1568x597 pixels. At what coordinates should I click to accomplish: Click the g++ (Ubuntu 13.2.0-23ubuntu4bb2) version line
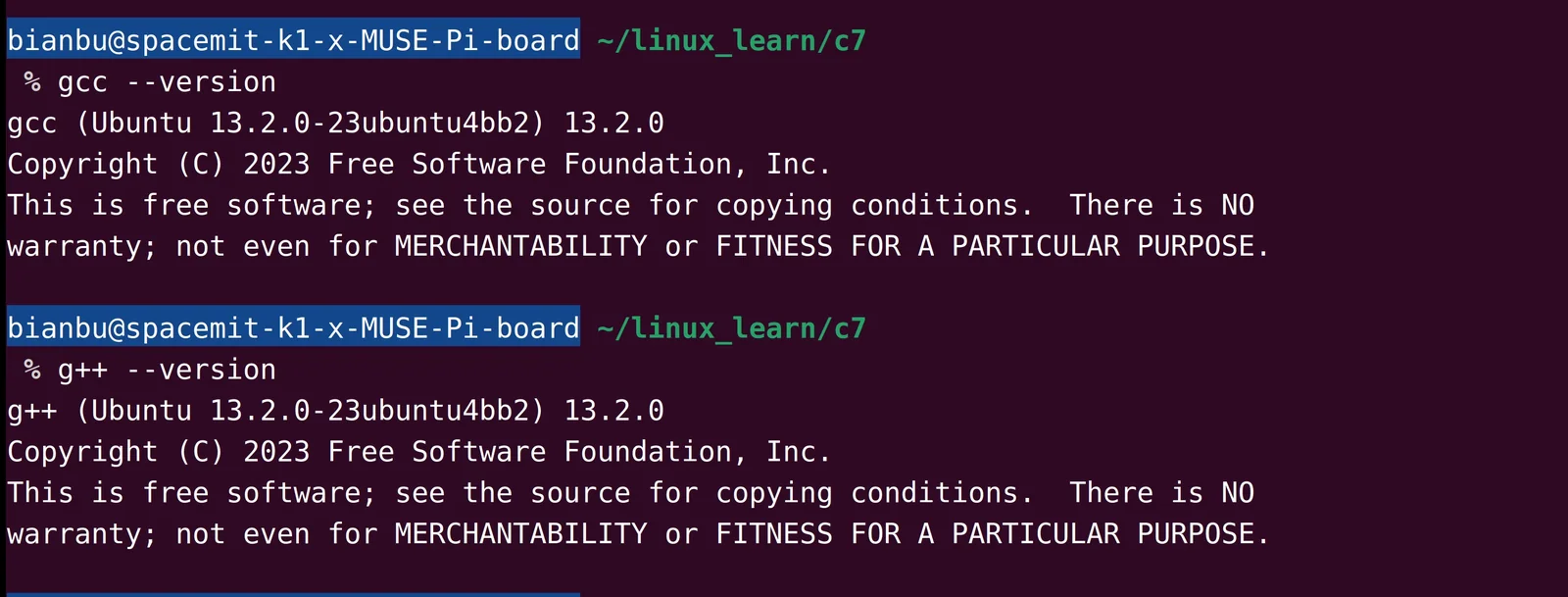click(x=335, y=411)
